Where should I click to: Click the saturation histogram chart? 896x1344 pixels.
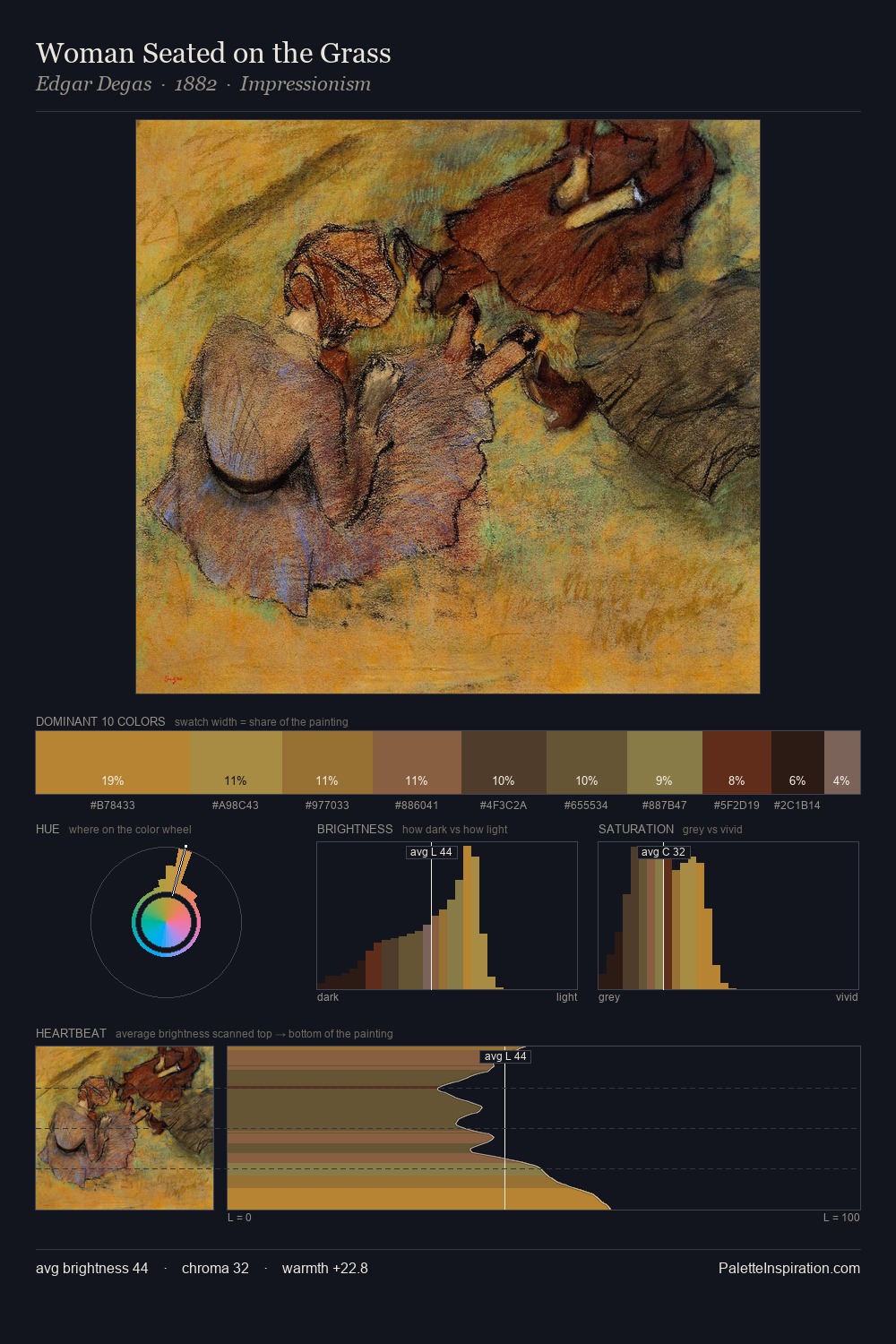728,916
